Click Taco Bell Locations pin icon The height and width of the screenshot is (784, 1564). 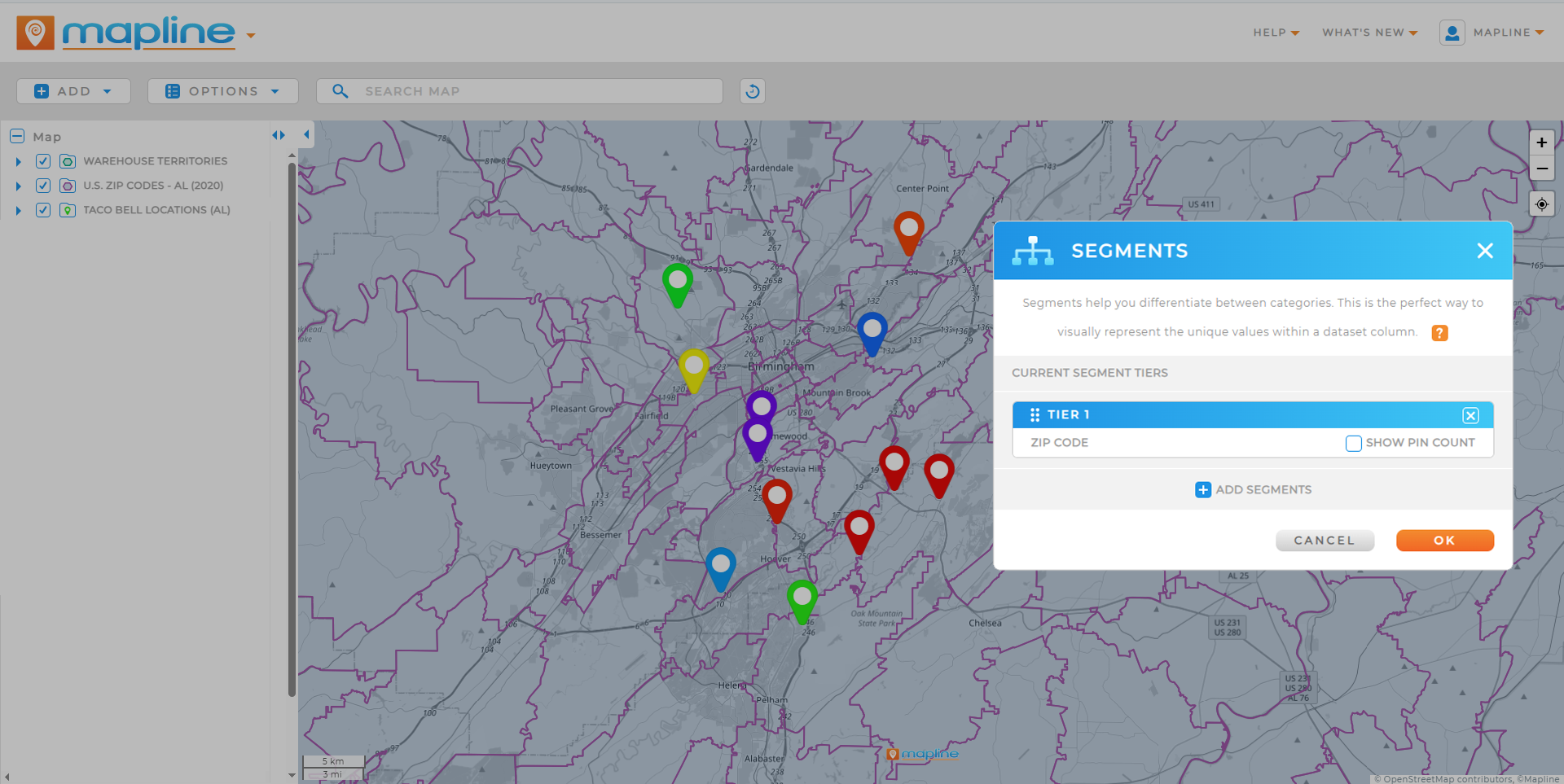[x=68, y=210]
